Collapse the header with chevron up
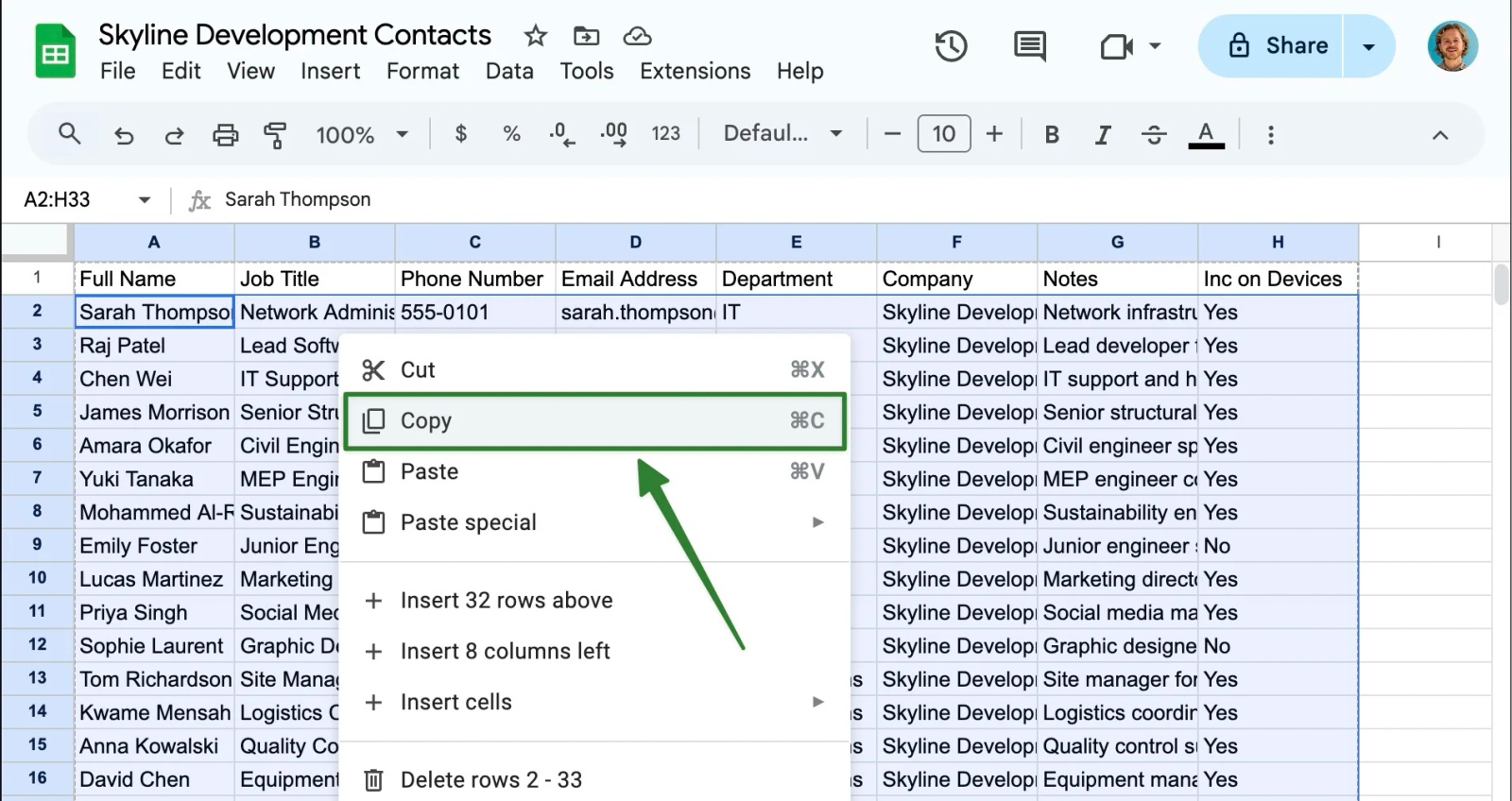Viewport: 1512px width, 801px height. 1440,135
